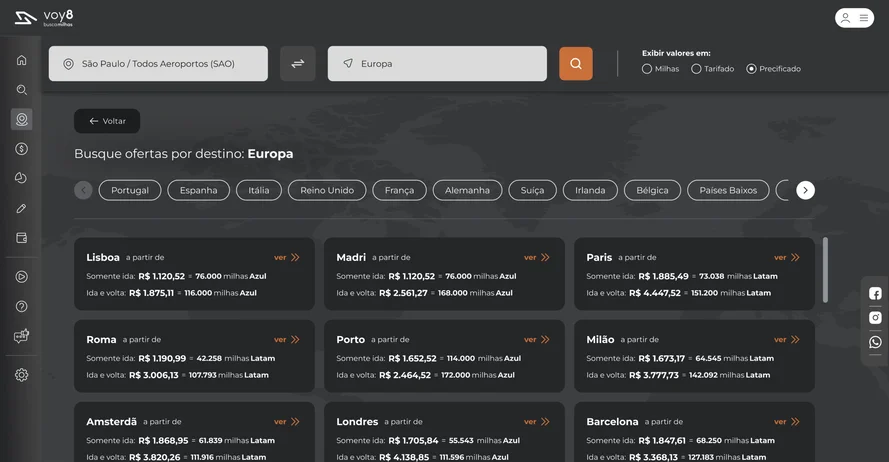This screenshot has width=889, height=462.
Task: Click the play video icon in sidebar
Action: (21, 277)
